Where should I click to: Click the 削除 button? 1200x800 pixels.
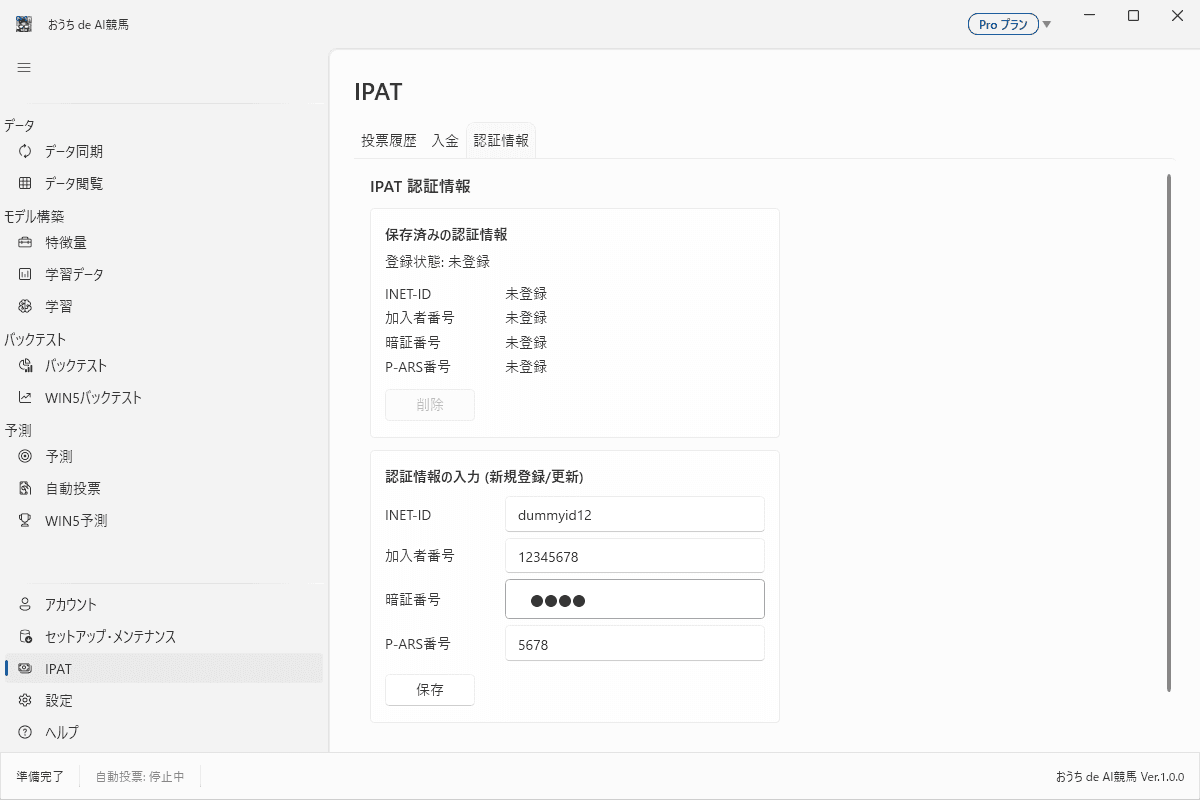point(430,405)
